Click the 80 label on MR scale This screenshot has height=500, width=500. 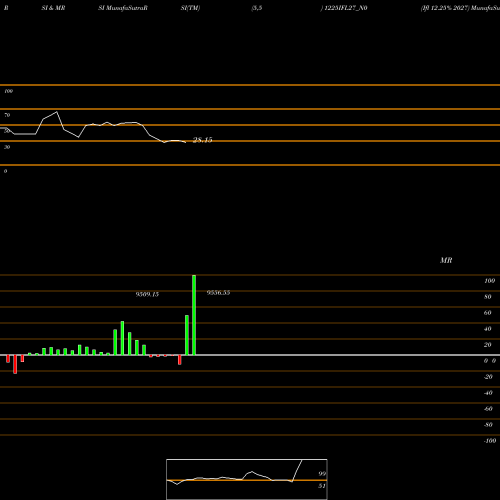coord(488,297)
